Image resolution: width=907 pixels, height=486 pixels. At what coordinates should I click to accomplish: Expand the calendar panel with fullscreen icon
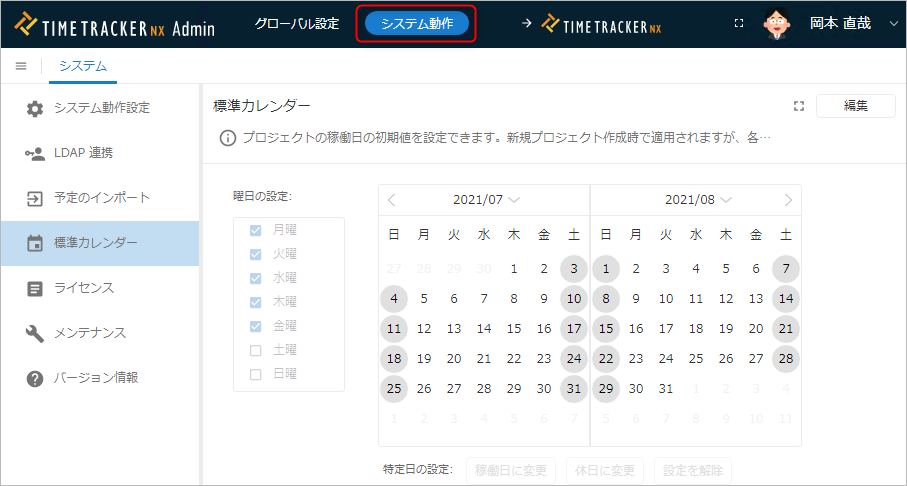(798, 106)
